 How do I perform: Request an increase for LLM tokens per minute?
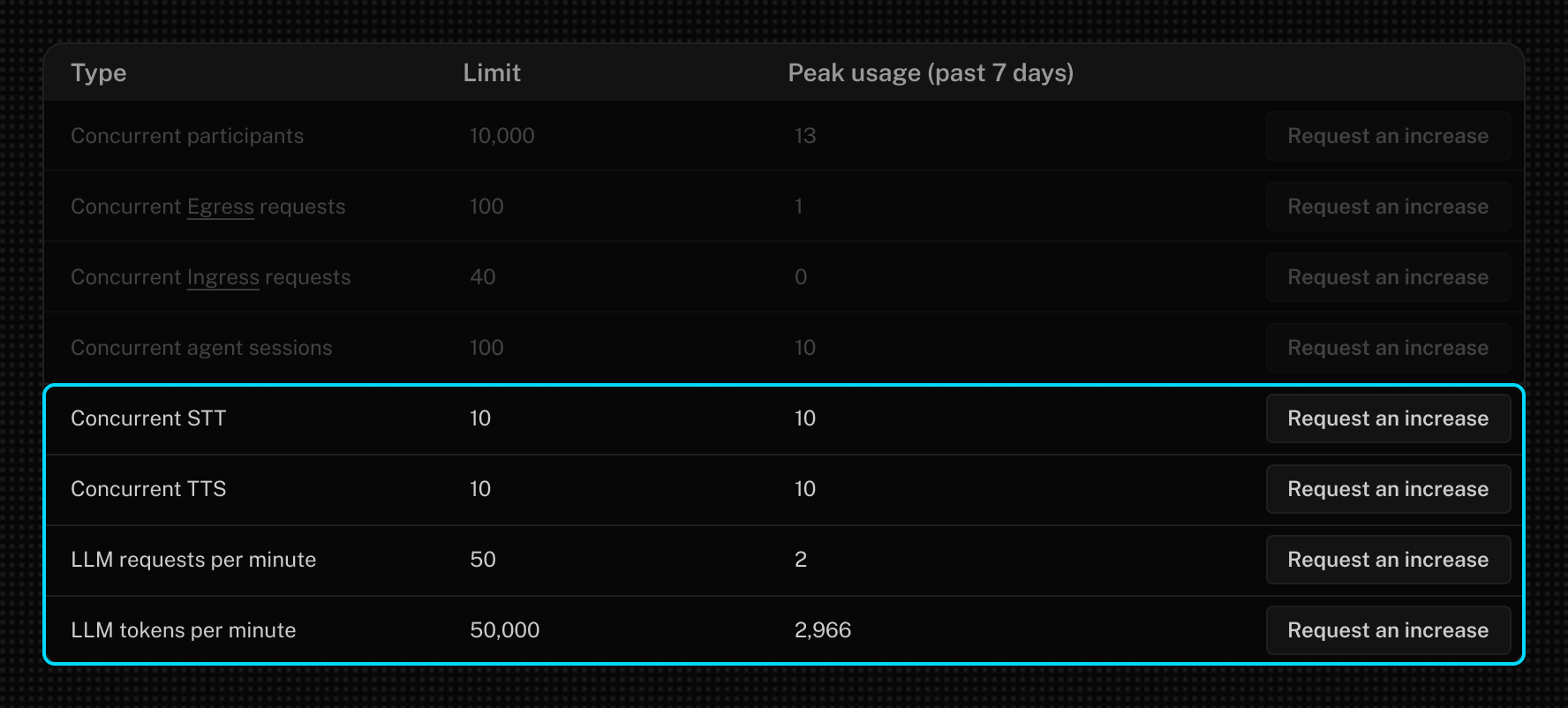tap(1388, 630)
